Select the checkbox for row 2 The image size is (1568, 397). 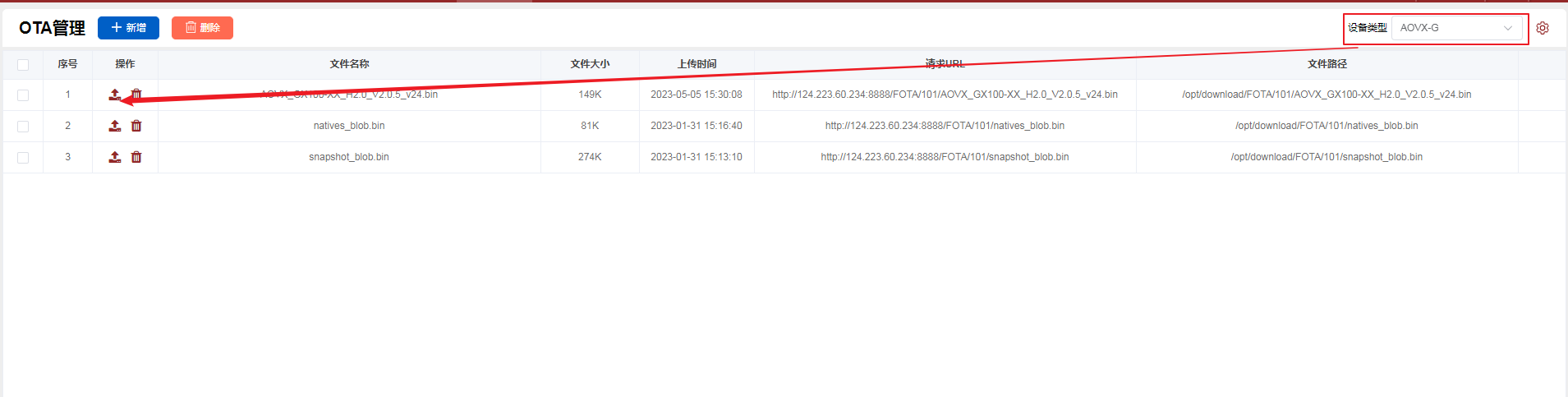[23, 127]
